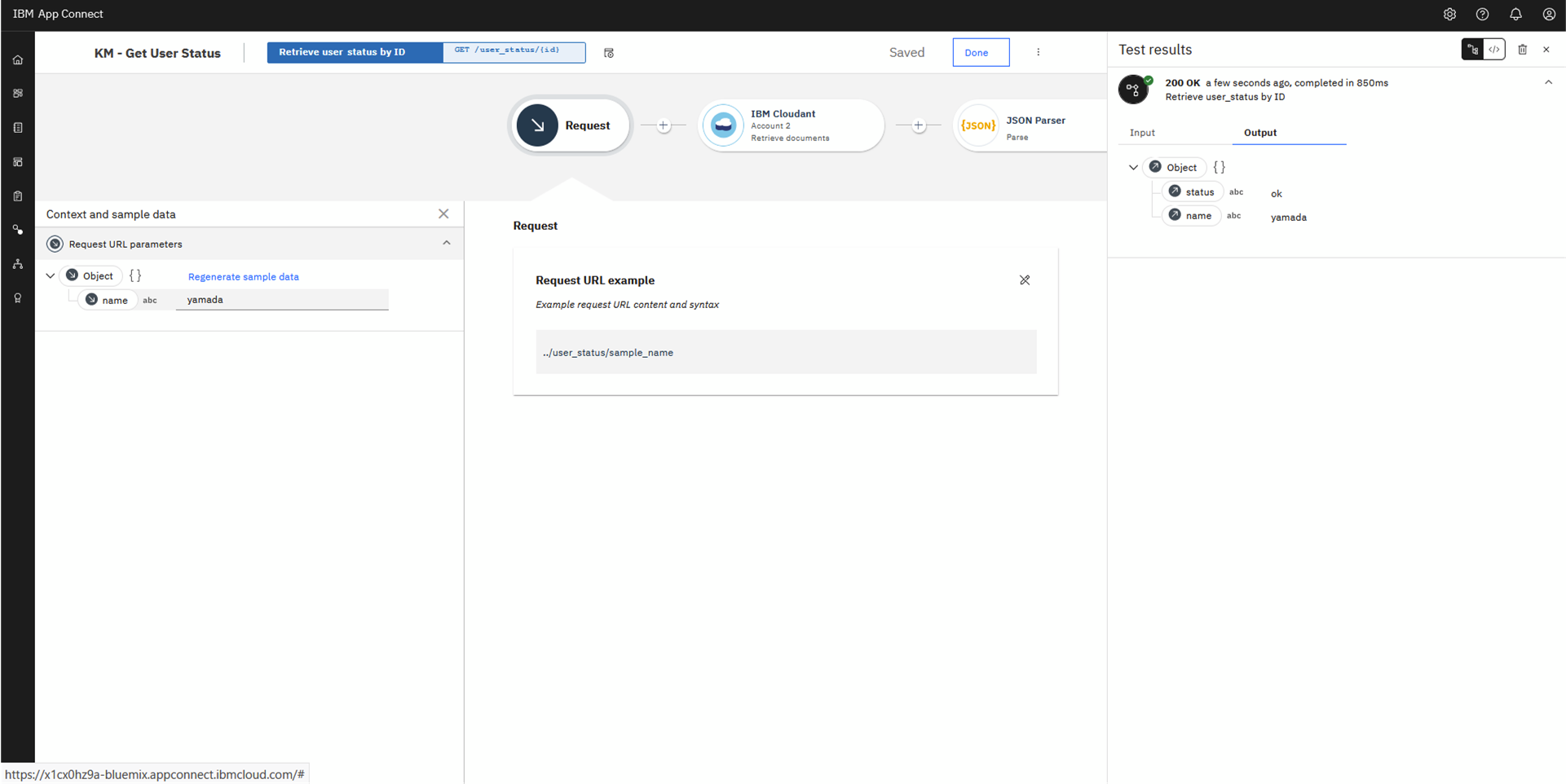
Task: Open the three-dot overflow menu beside Done
Action: pyautogui.click(x=1038, y=52)
